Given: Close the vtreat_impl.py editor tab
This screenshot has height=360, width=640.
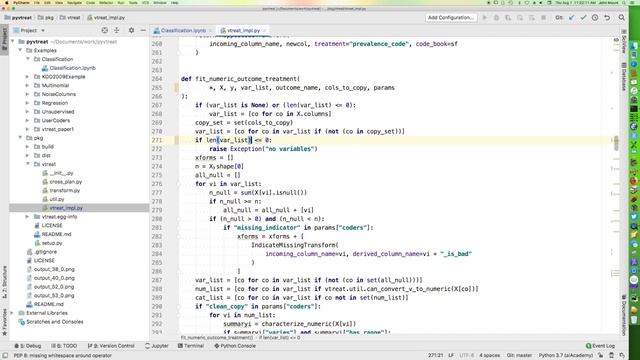Looking at the screenshot, I should (x=264, y=31).
